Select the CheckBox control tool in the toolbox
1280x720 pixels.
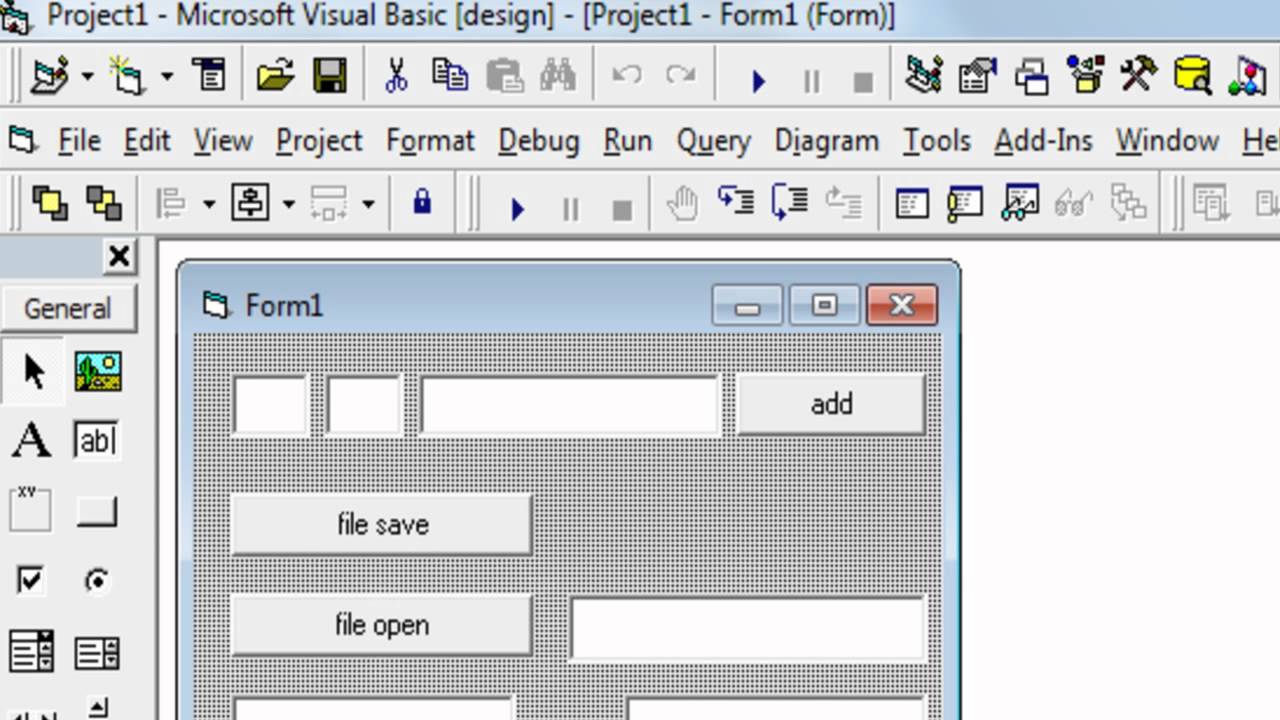click(31, 580)
